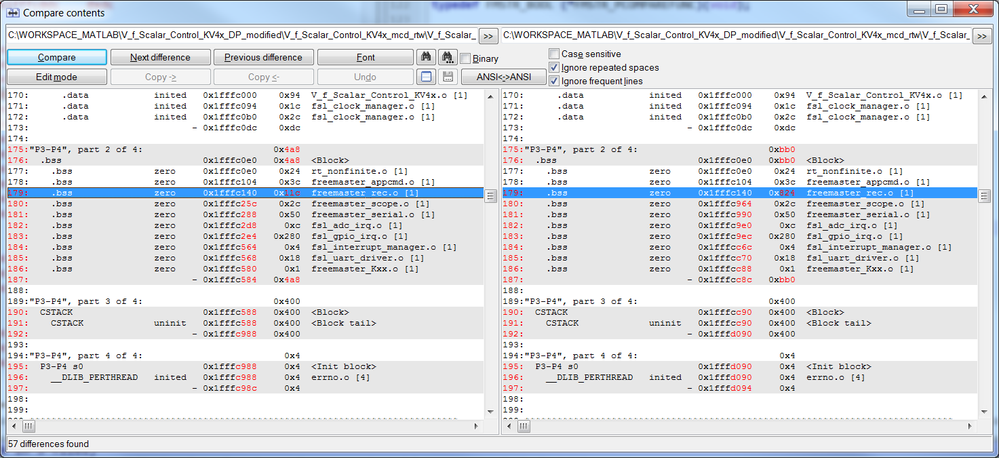Switch to Edit mode
Screen dimensions: 999x458
pyautogui.click(x=57, y=77)
